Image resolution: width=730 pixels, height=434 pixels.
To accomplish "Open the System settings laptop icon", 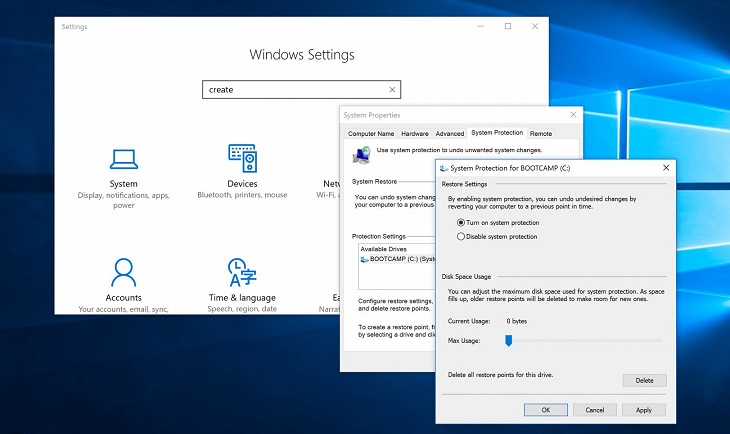I will (124, 159).
